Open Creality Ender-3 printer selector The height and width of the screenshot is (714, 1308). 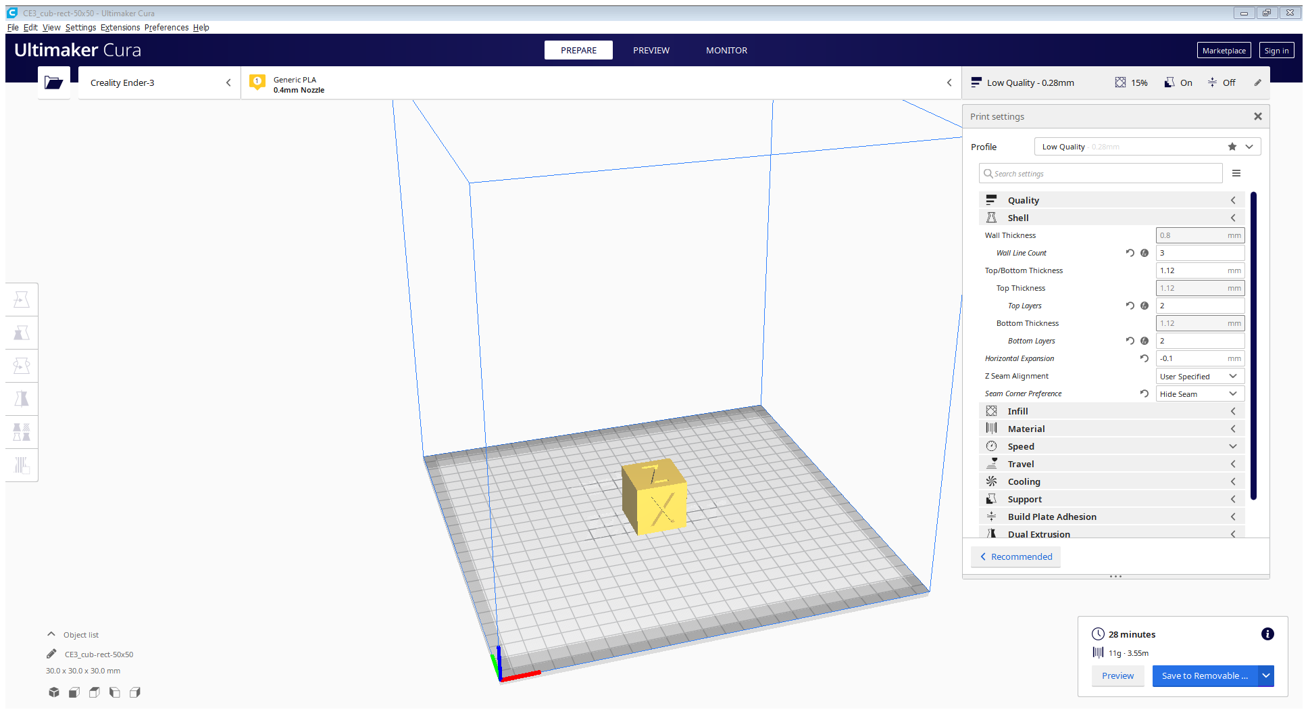[159, 83]
